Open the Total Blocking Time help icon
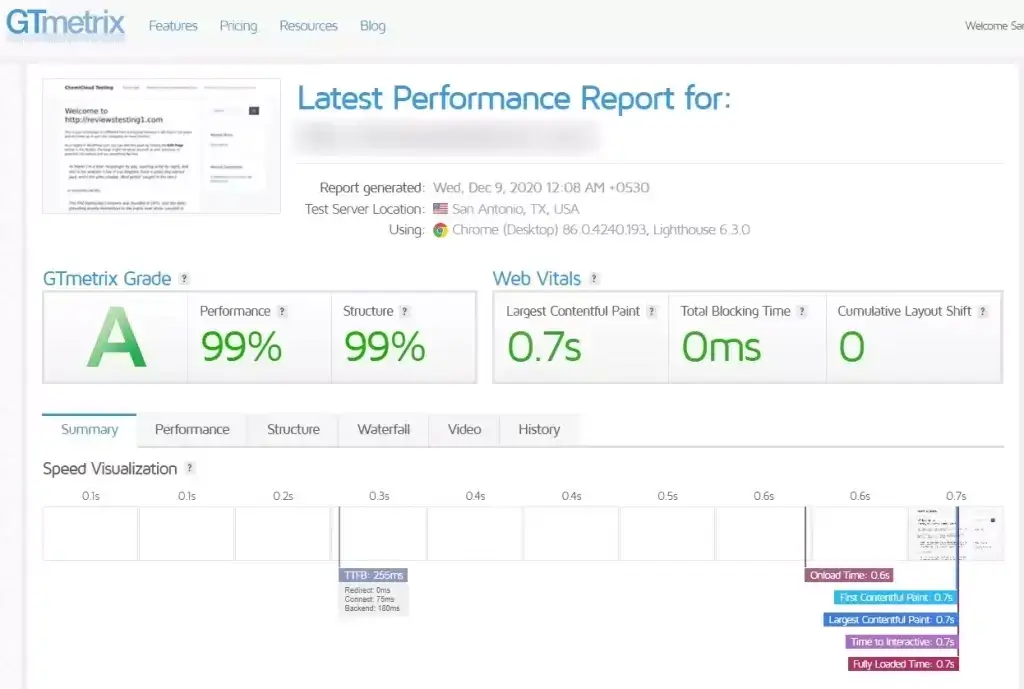 pyautogui.click(x=801, y=311)
